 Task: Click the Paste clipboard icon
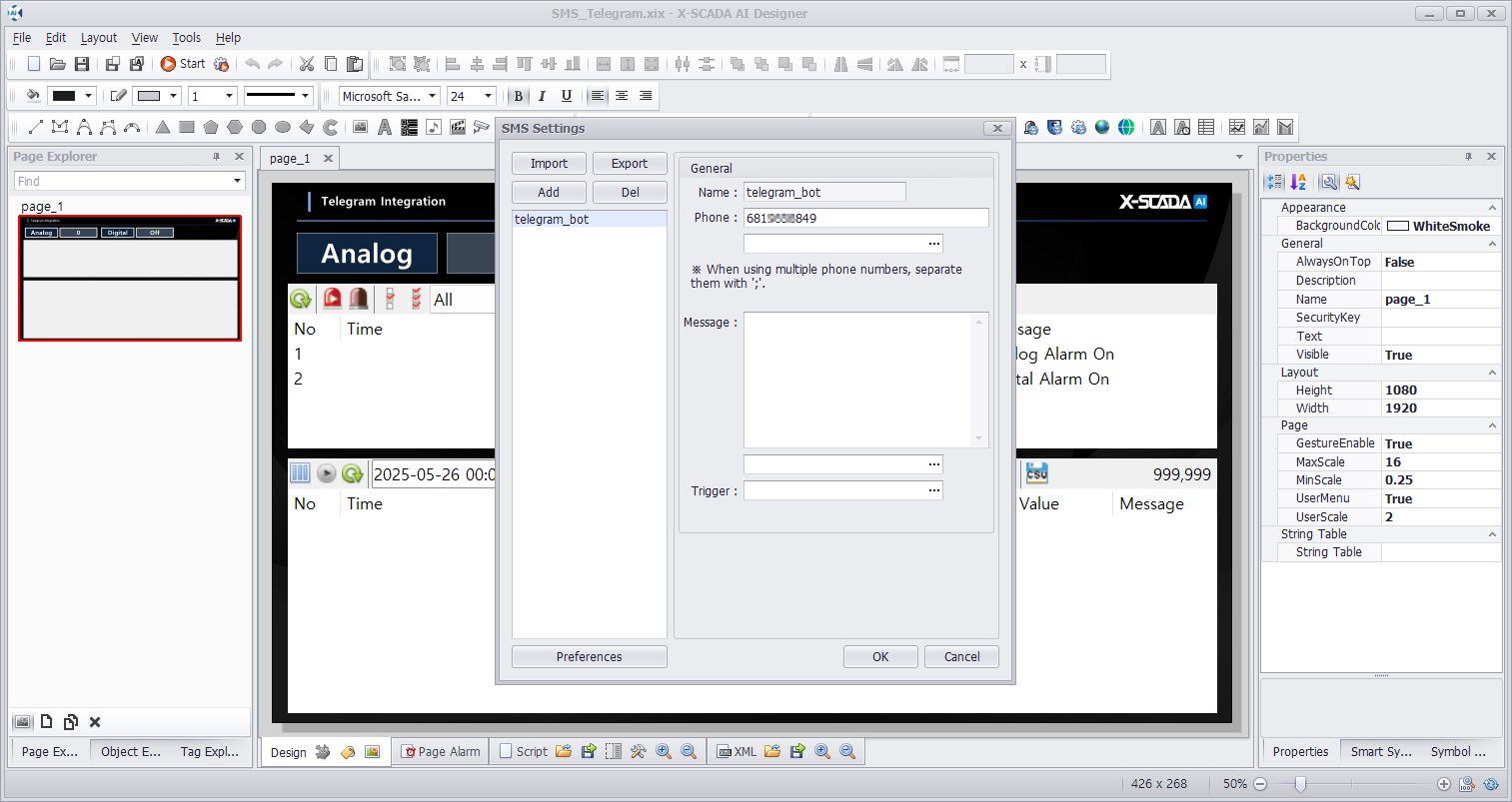[x=355, y=64]
